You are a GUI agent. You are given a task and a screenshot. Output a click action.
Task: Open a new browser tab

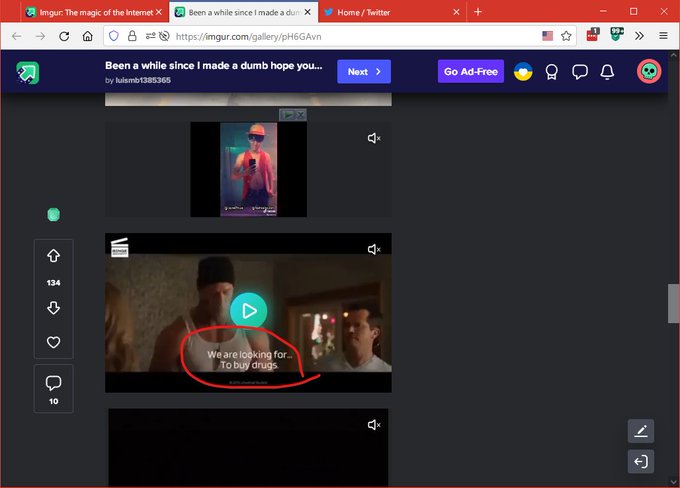pyautogui.click(x=478, y=12)
